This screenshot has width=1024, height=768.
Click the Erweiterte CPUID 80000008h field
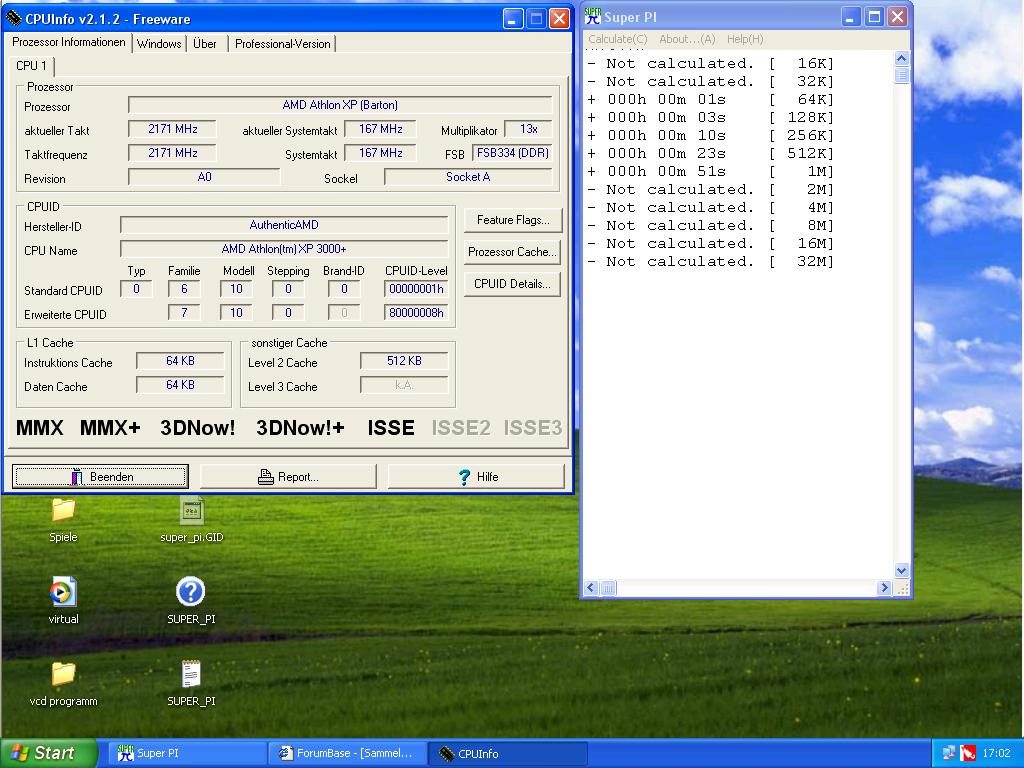(x=416, y=313)
